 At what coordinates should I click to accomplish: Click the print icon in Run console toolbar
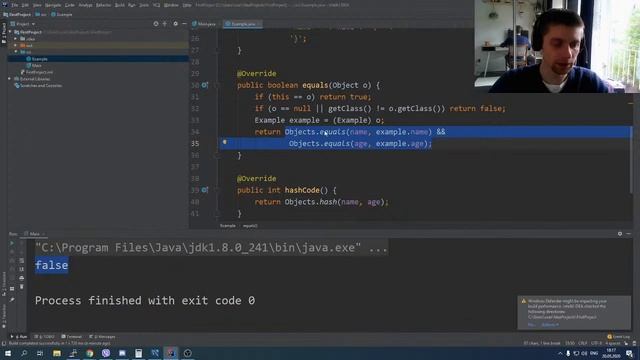[x=22, y=278]
